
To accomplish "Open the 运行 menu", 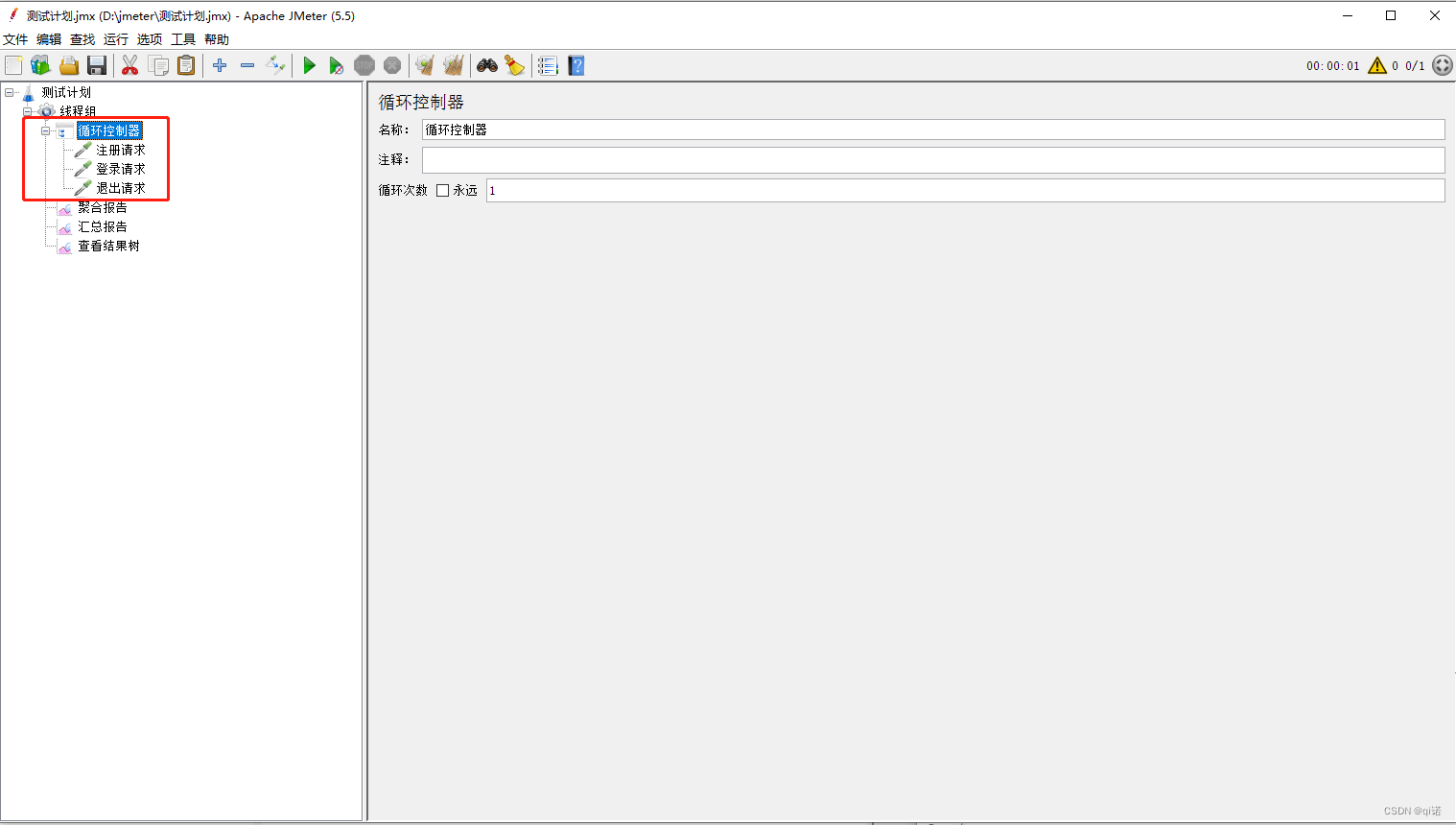I will (116, 39).
